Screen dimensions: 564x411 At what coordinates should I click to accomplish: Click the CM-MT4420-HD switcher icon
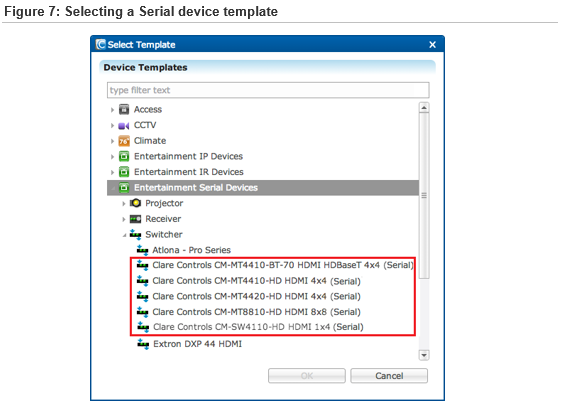click(142, 297)
